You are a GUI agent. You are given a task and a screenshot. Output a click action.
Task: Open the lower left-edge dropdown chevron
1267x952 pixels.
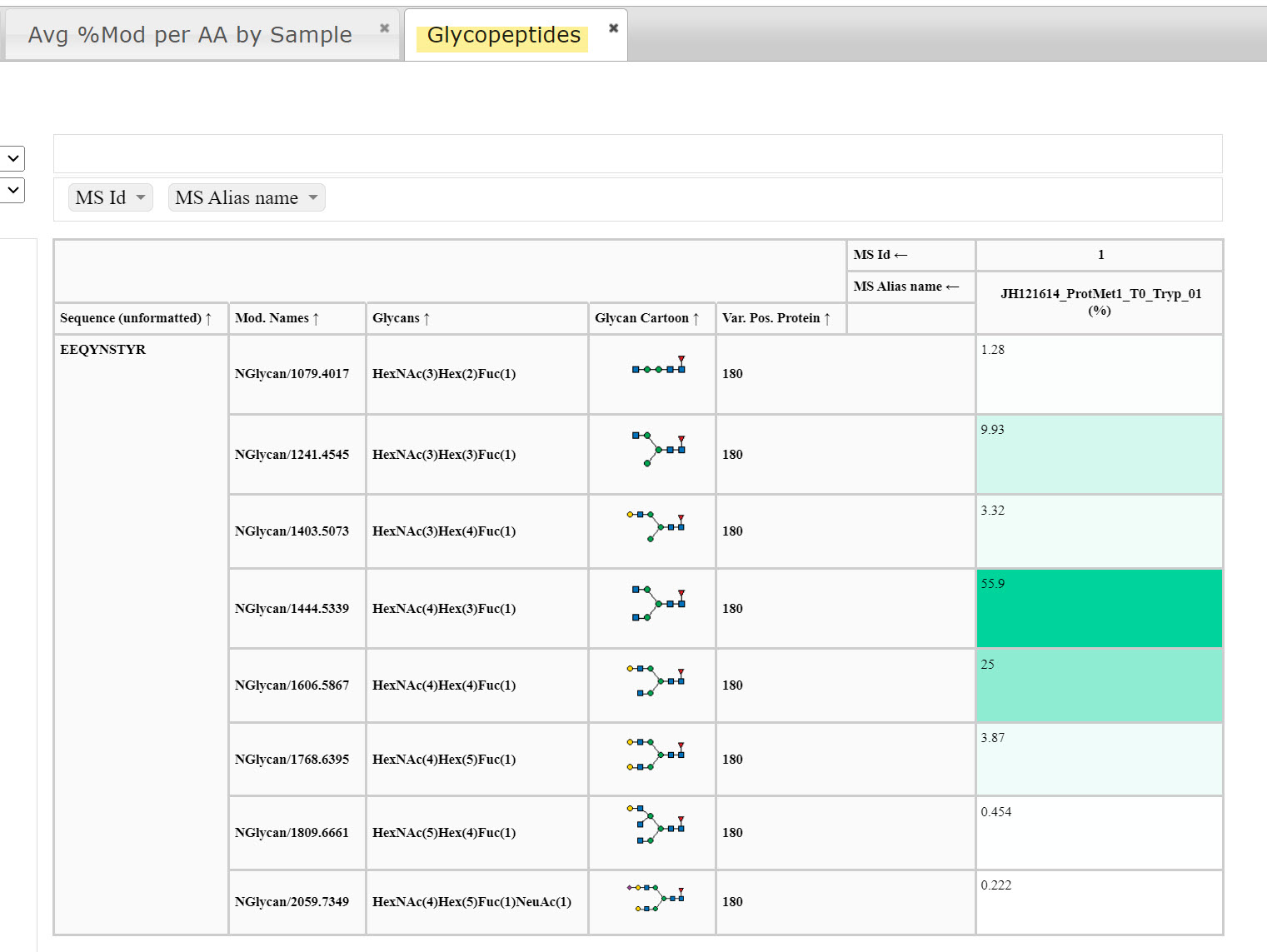[x=12, y=190]
